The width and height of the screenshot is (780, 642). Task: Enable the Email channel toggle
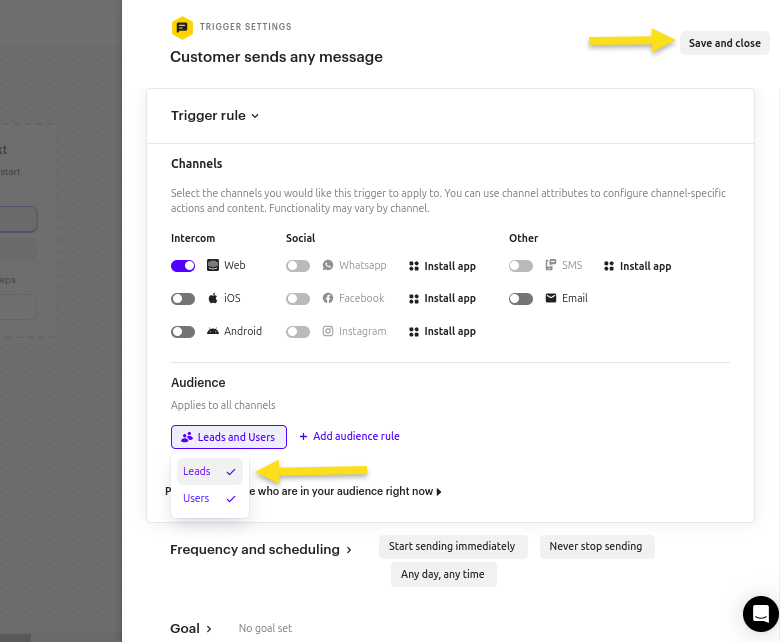tap(521, 298)
